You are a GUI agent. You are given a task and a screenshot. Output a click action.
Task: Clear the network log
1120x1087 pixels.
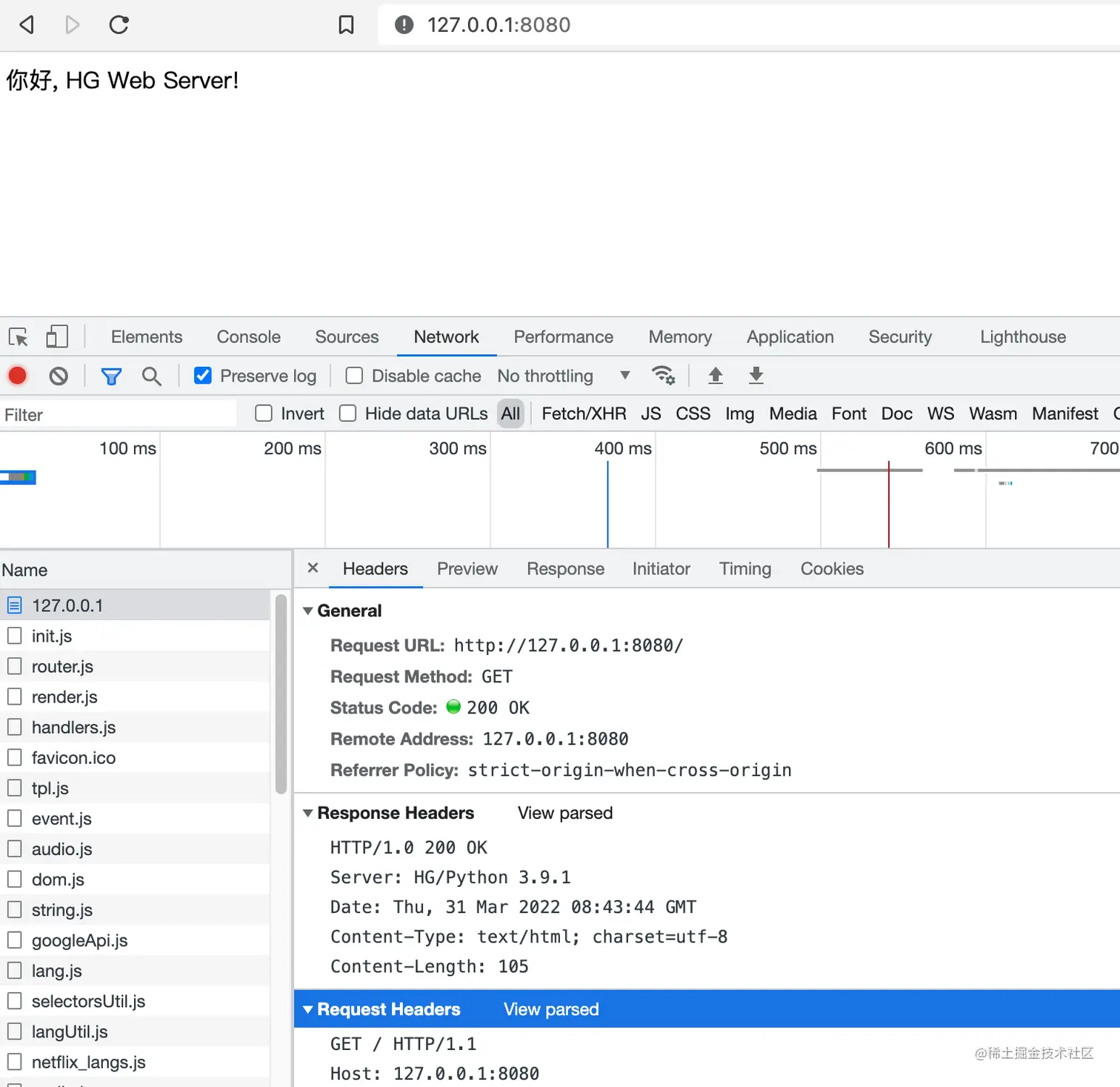coord(59,376)
